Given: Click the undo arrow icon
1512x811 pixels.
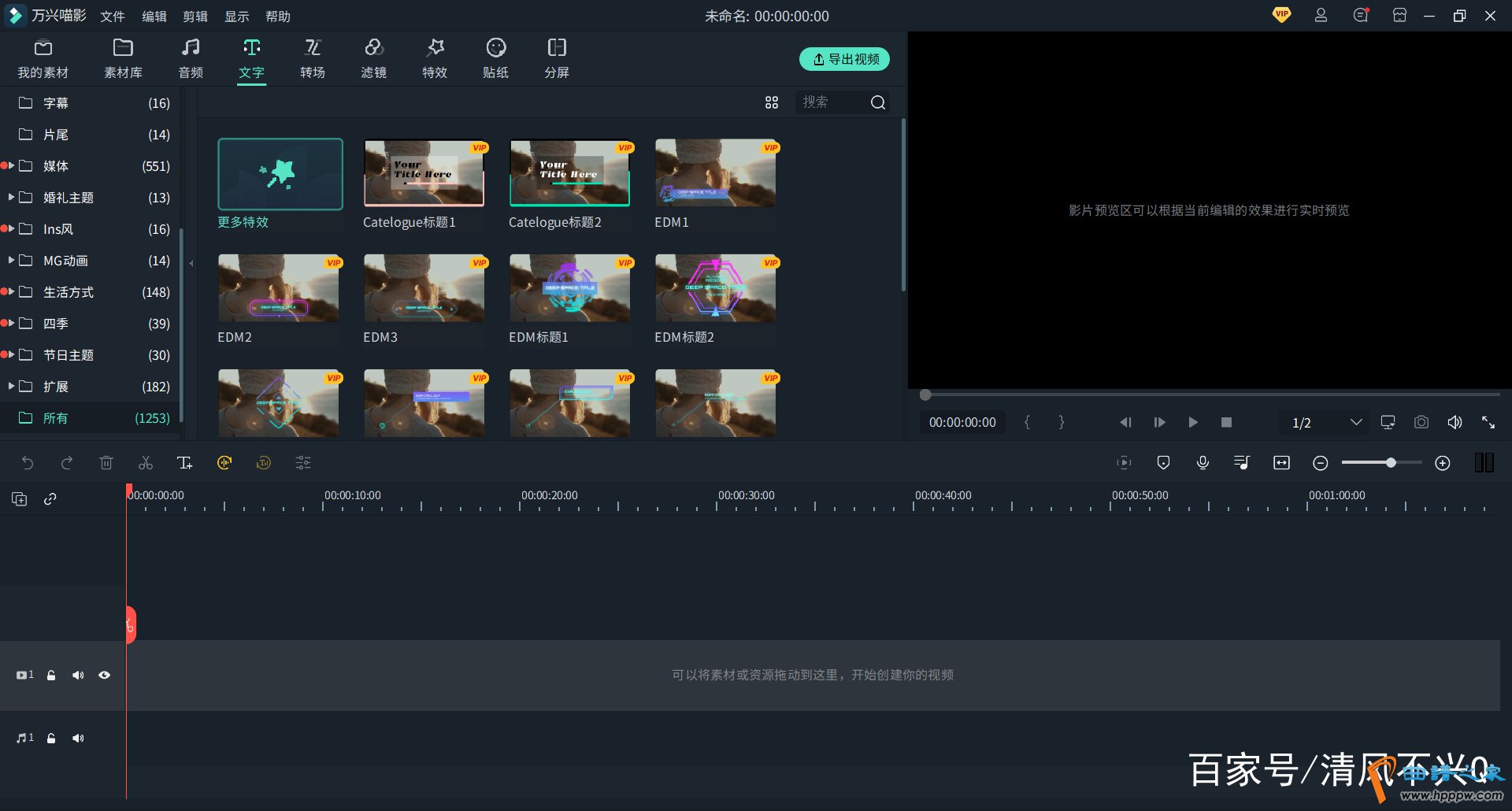Looking at the screenshot, I should click(x=28, y=463).
